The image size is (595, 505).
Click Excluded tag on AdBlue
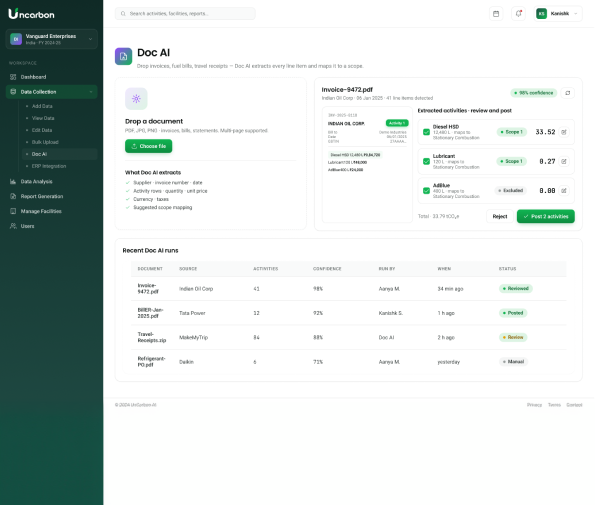510,190
